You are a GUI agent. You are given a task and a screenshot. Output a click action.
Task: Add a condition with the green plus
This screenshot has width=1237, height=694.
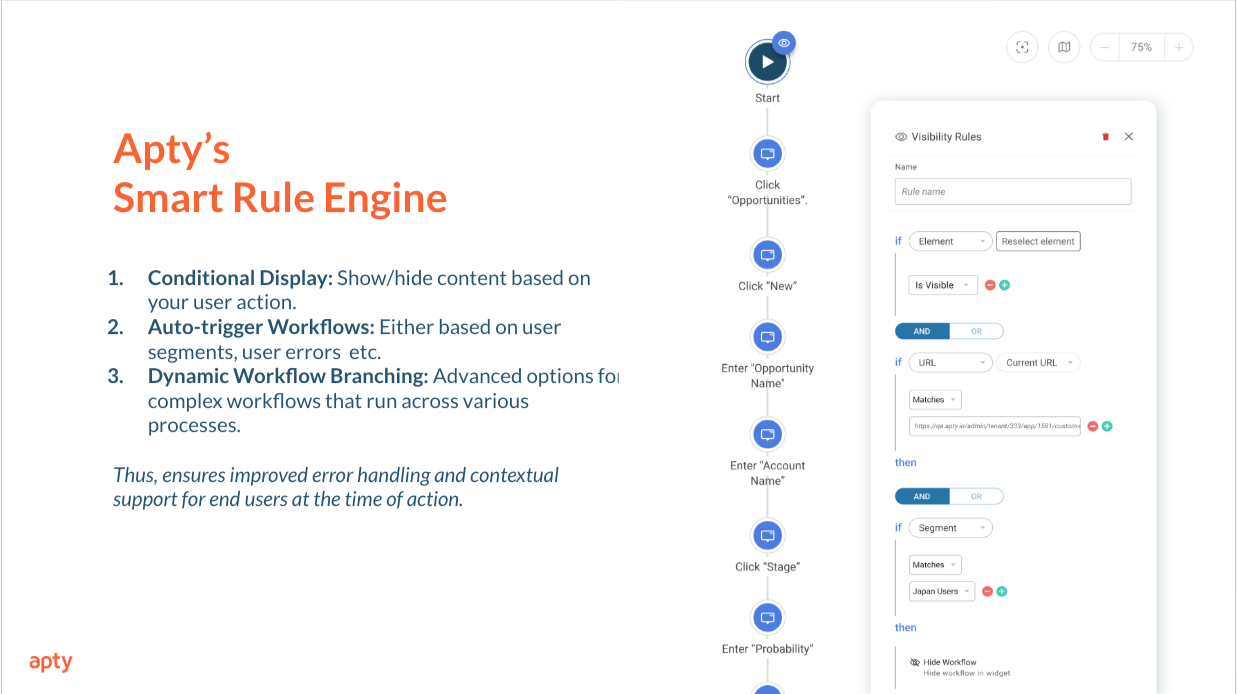coord(1004,284)
